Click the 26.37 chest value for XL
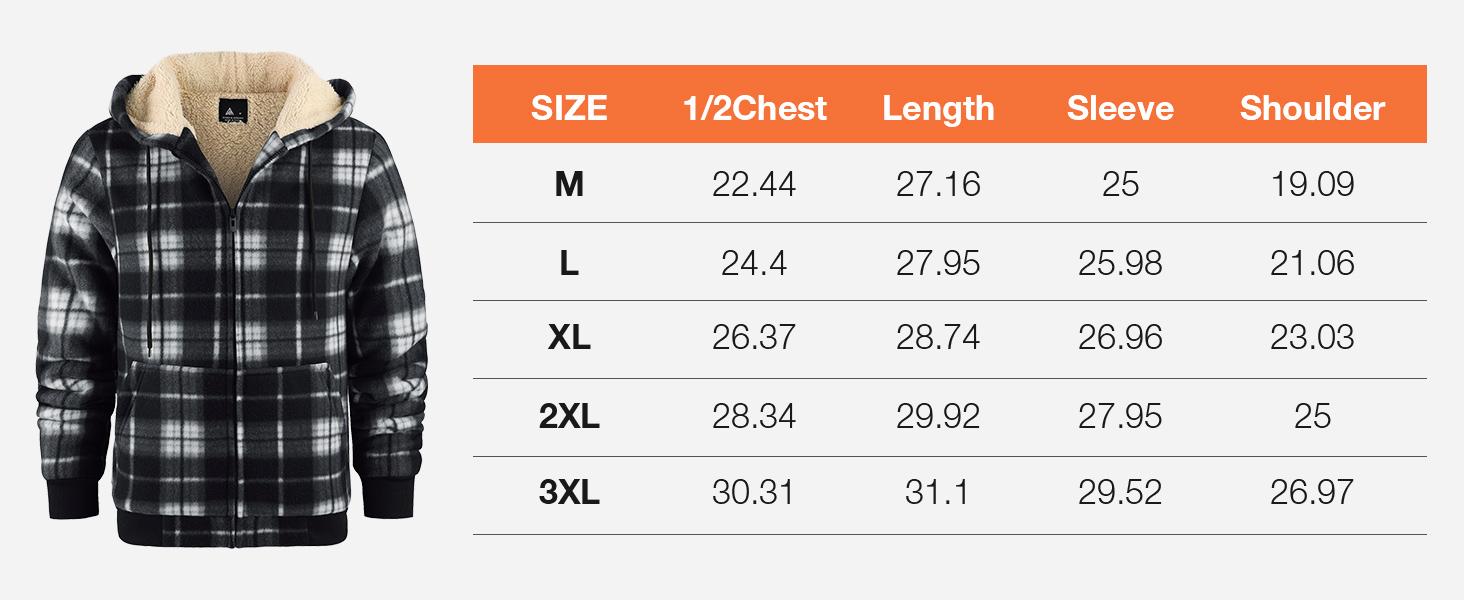 click(x=754, y=338)
